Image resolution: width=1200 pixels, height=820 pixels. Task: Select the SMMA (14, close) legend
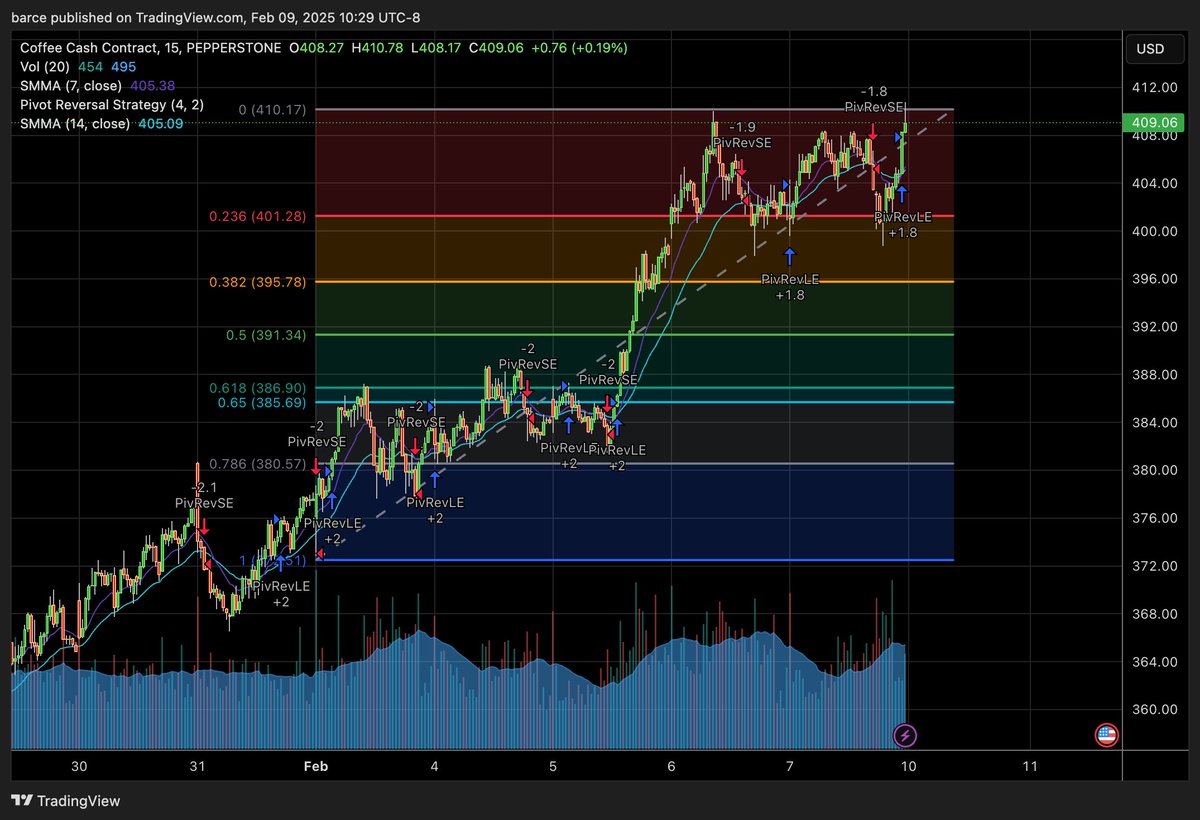(x=74, y=123)
